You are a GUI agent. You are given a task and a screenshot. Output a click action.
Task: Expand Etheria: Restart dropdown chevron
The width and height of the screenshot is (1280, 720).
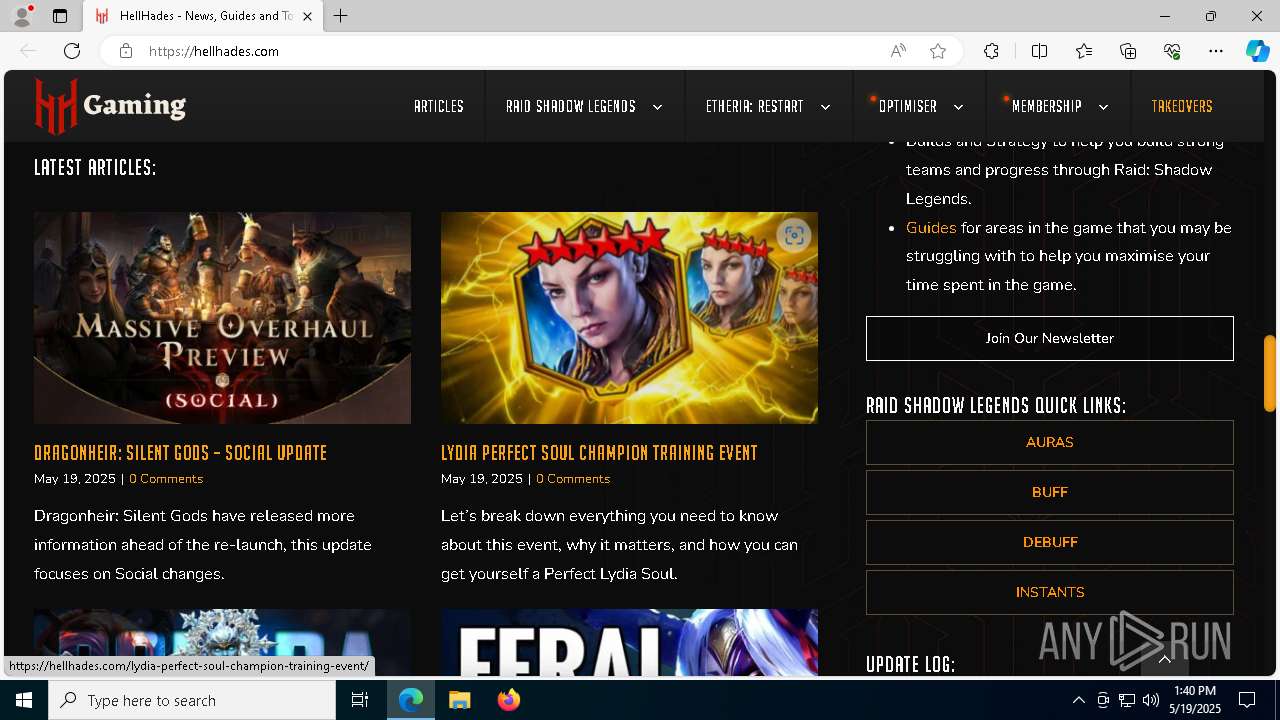coord(825,107)
